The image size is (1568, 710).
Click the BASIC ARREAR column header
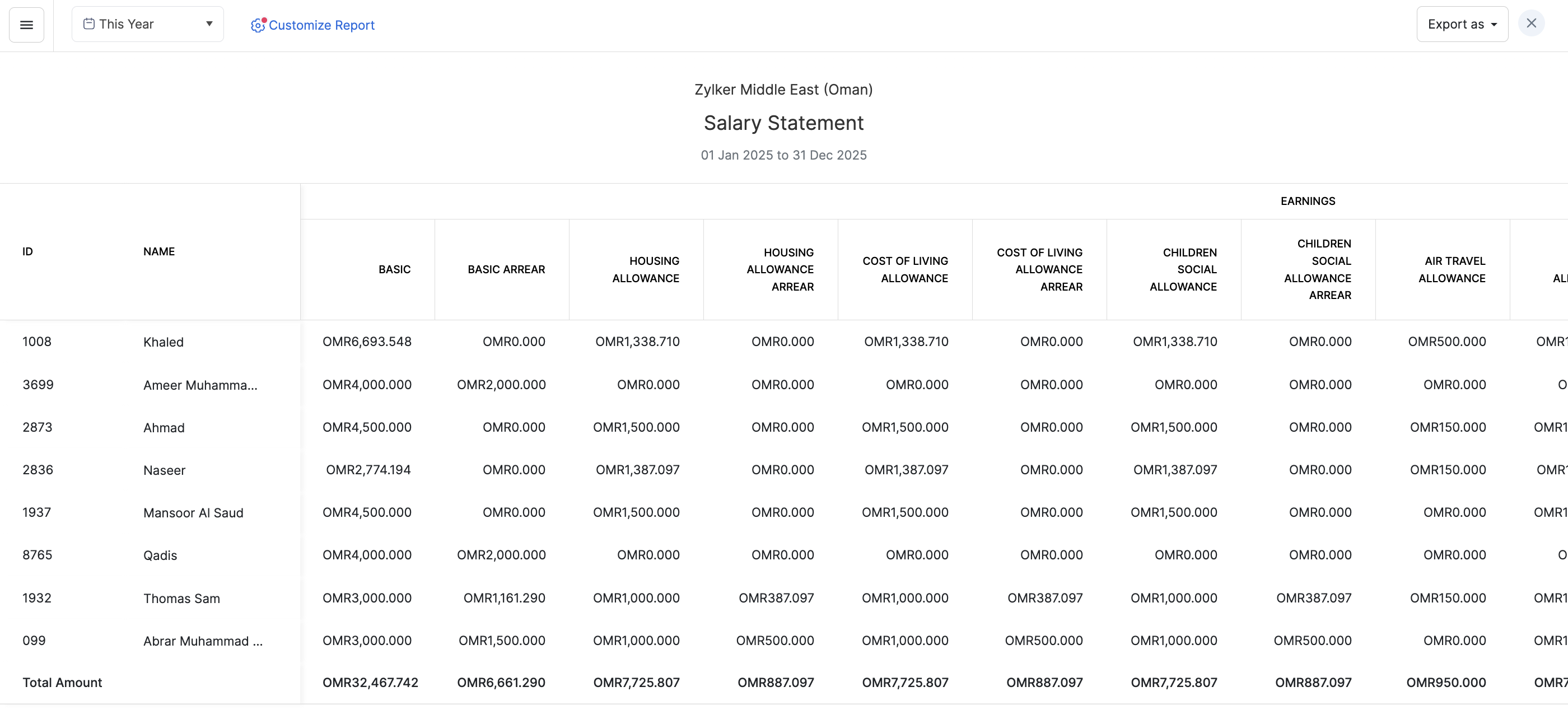click(x=506, y=269)
